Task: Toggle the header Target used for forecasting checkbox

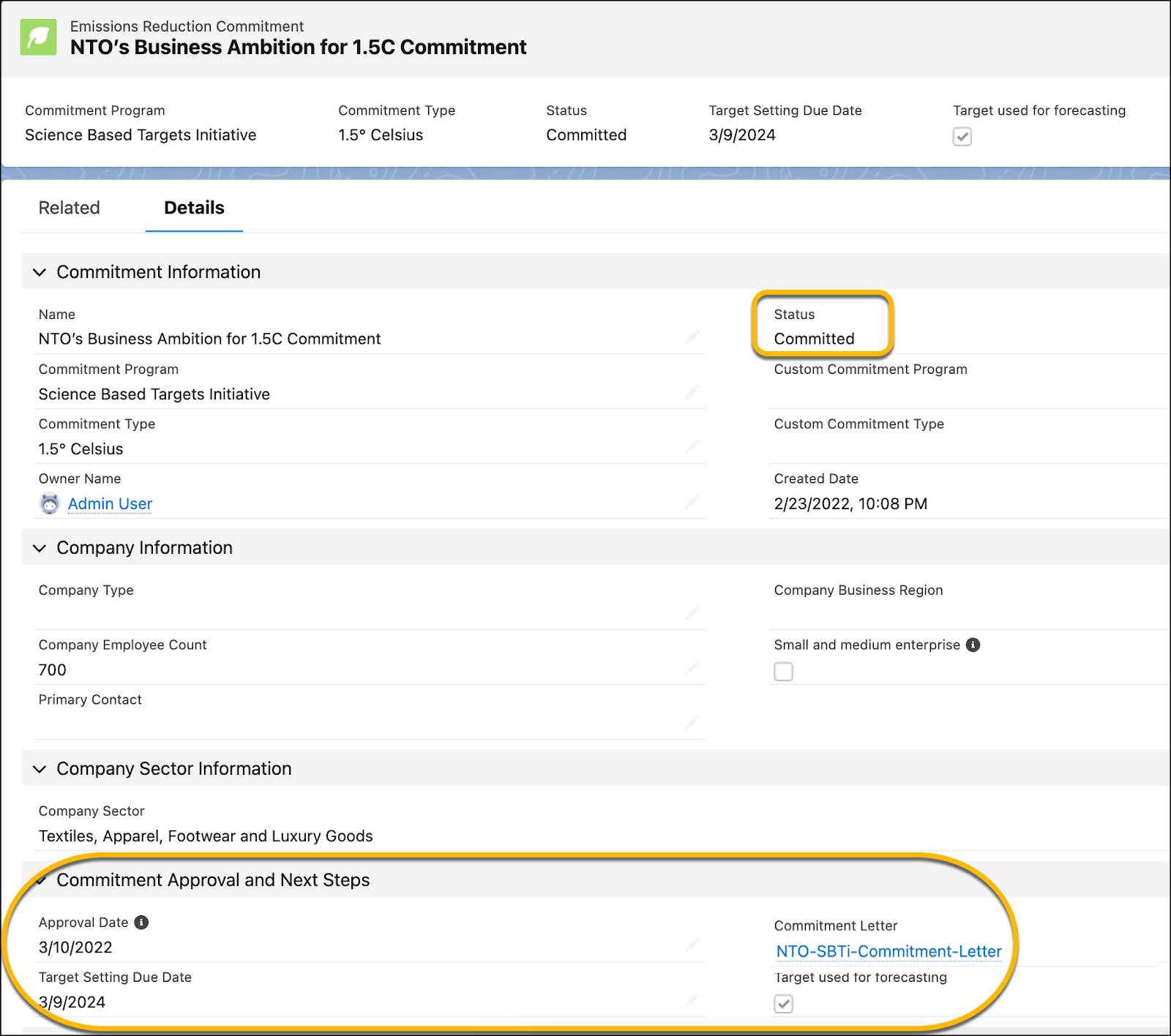Action: (x=962, y=137)
